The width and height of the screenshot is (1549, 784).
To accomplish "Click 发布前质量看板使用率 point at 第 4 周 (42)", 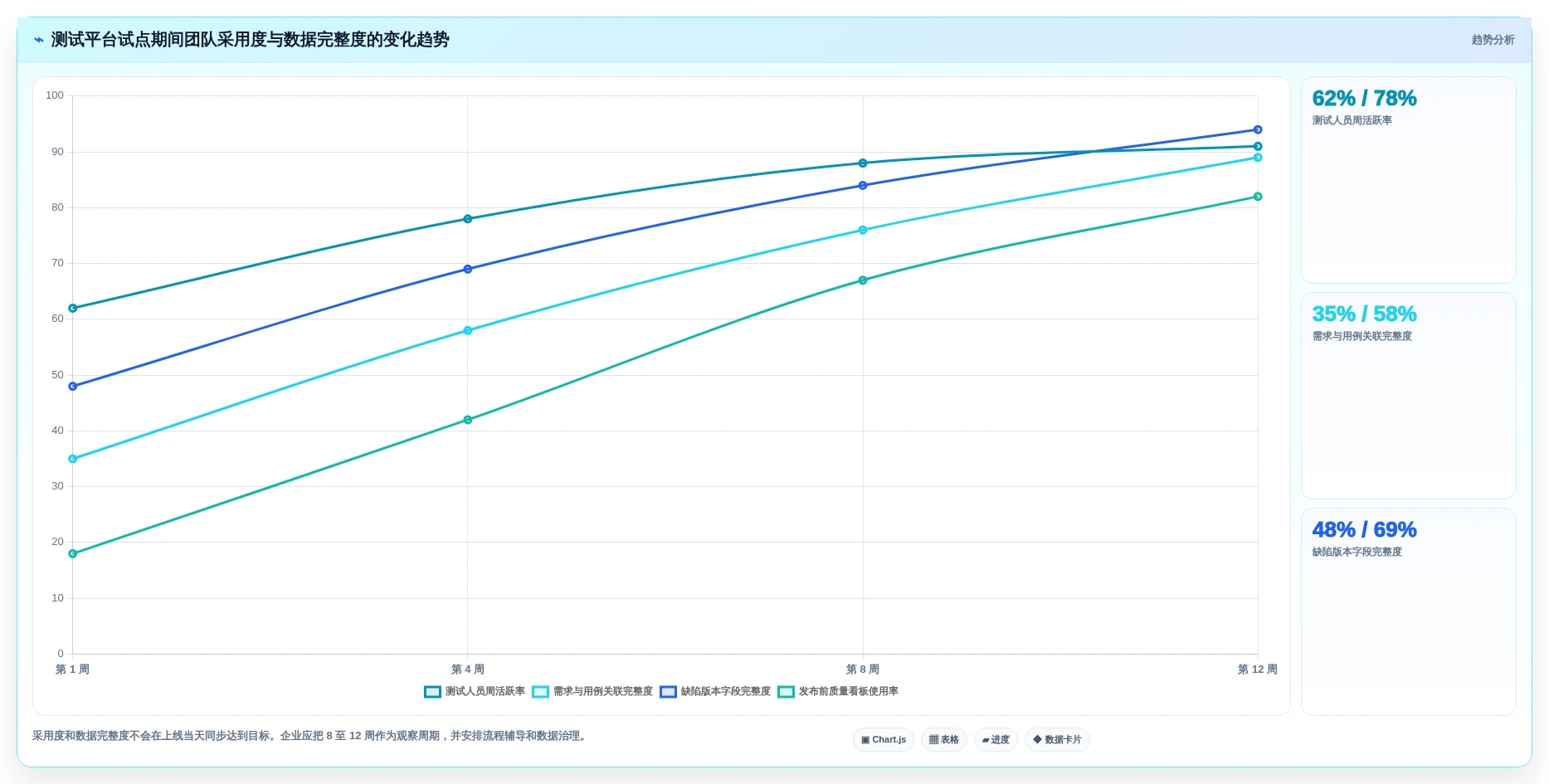I will 468,420.
